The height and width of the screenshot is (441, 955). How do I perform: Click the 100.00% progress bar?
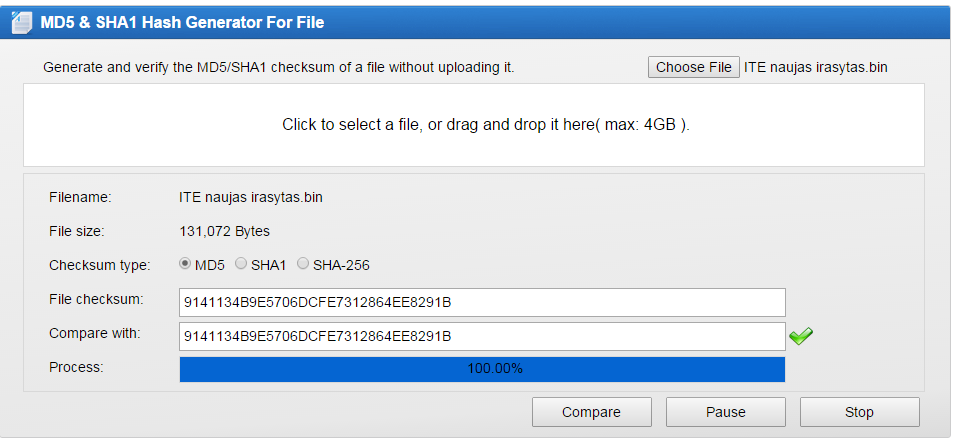482,369
